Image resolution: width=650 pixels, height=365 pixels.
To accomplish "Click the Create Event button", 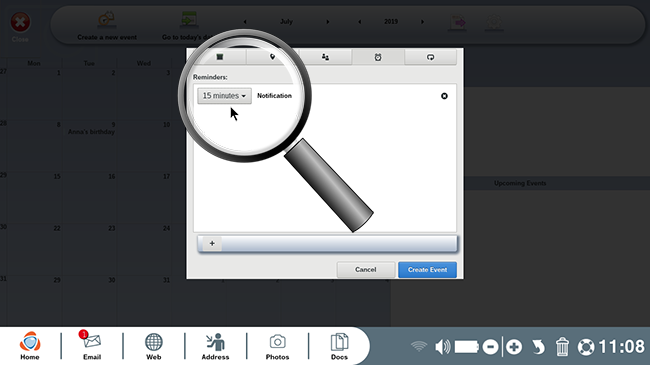I will pyautogui.click(x=427, y=270).
